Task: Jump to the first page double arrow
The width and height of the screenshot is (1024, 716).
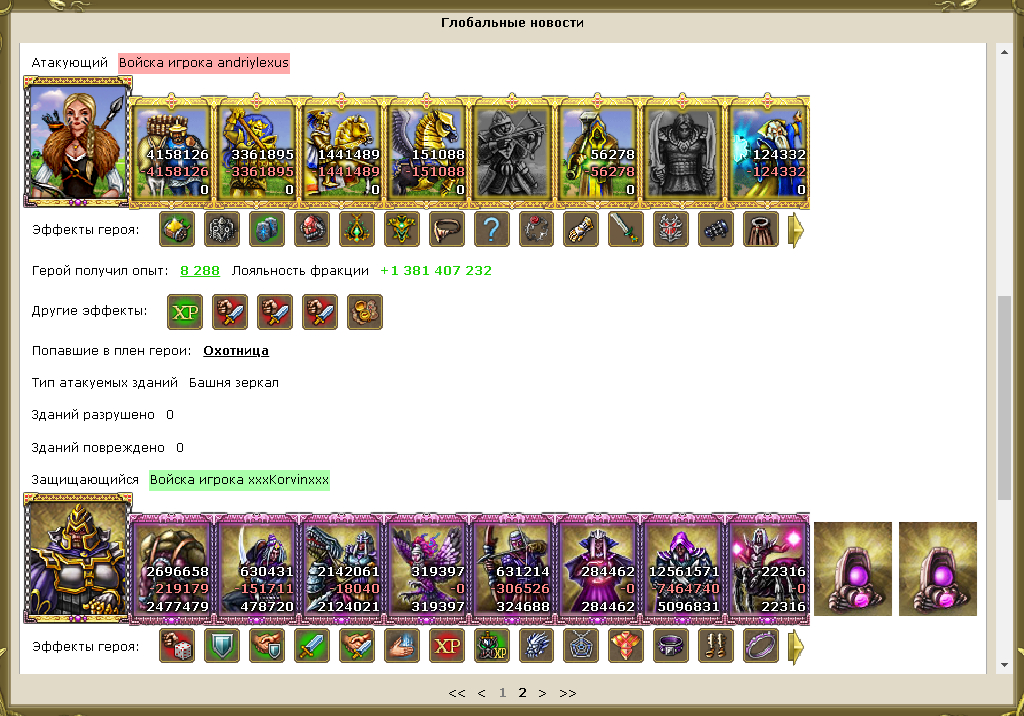Action: 457,693
